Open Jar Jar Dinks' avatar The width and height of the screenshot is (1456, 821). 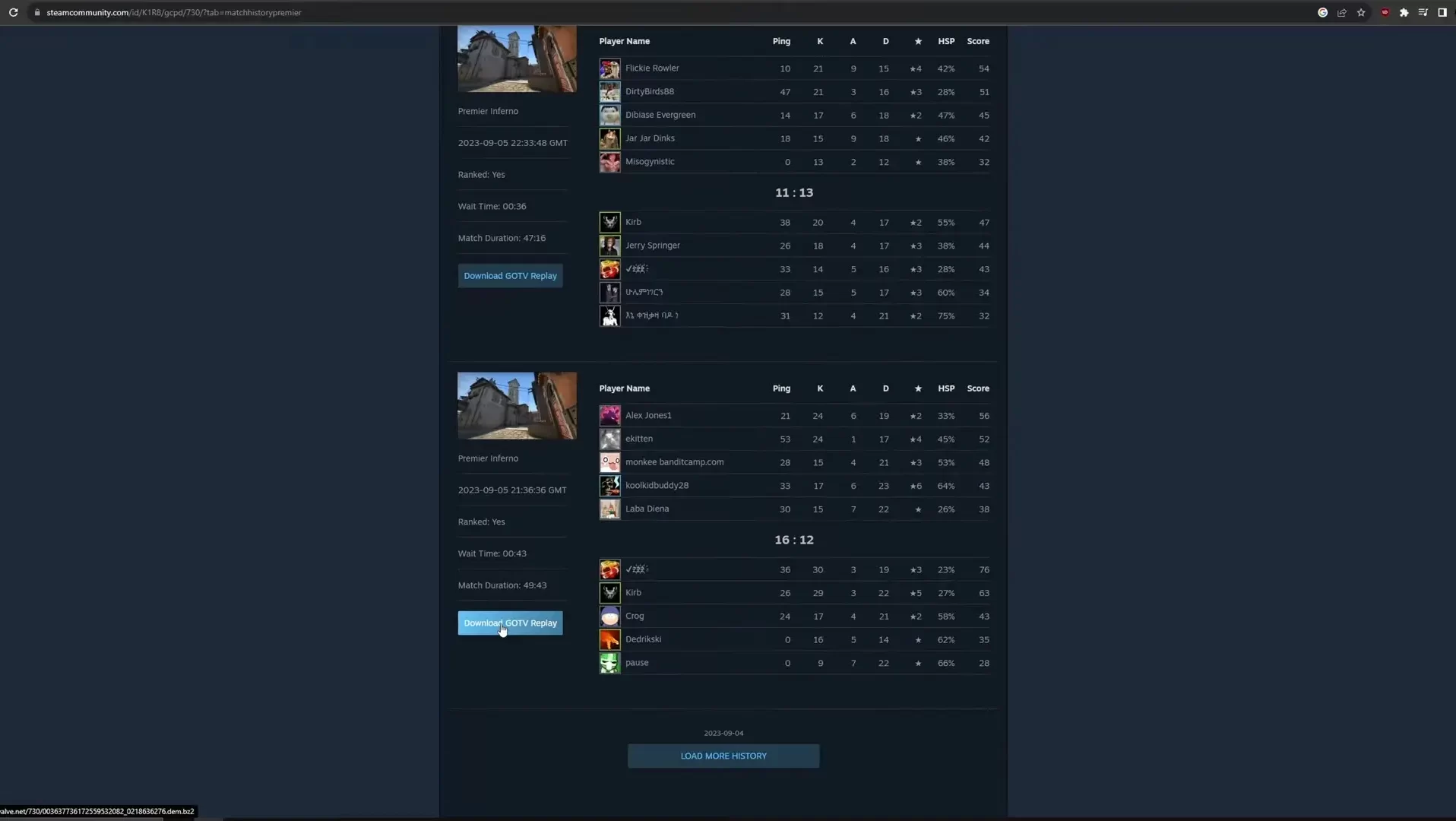(609, 138)
